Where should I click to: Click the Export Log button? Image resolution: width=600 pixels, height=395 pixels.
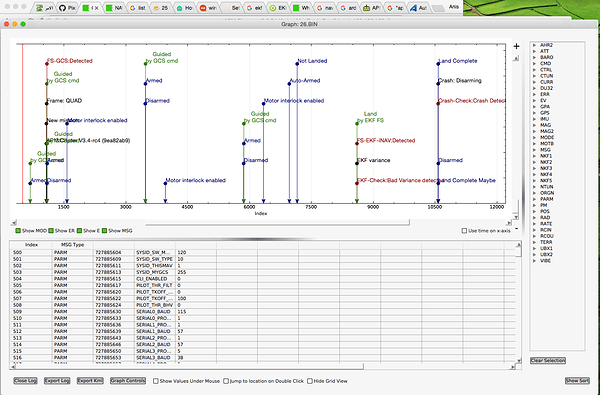tap(57, 381)
